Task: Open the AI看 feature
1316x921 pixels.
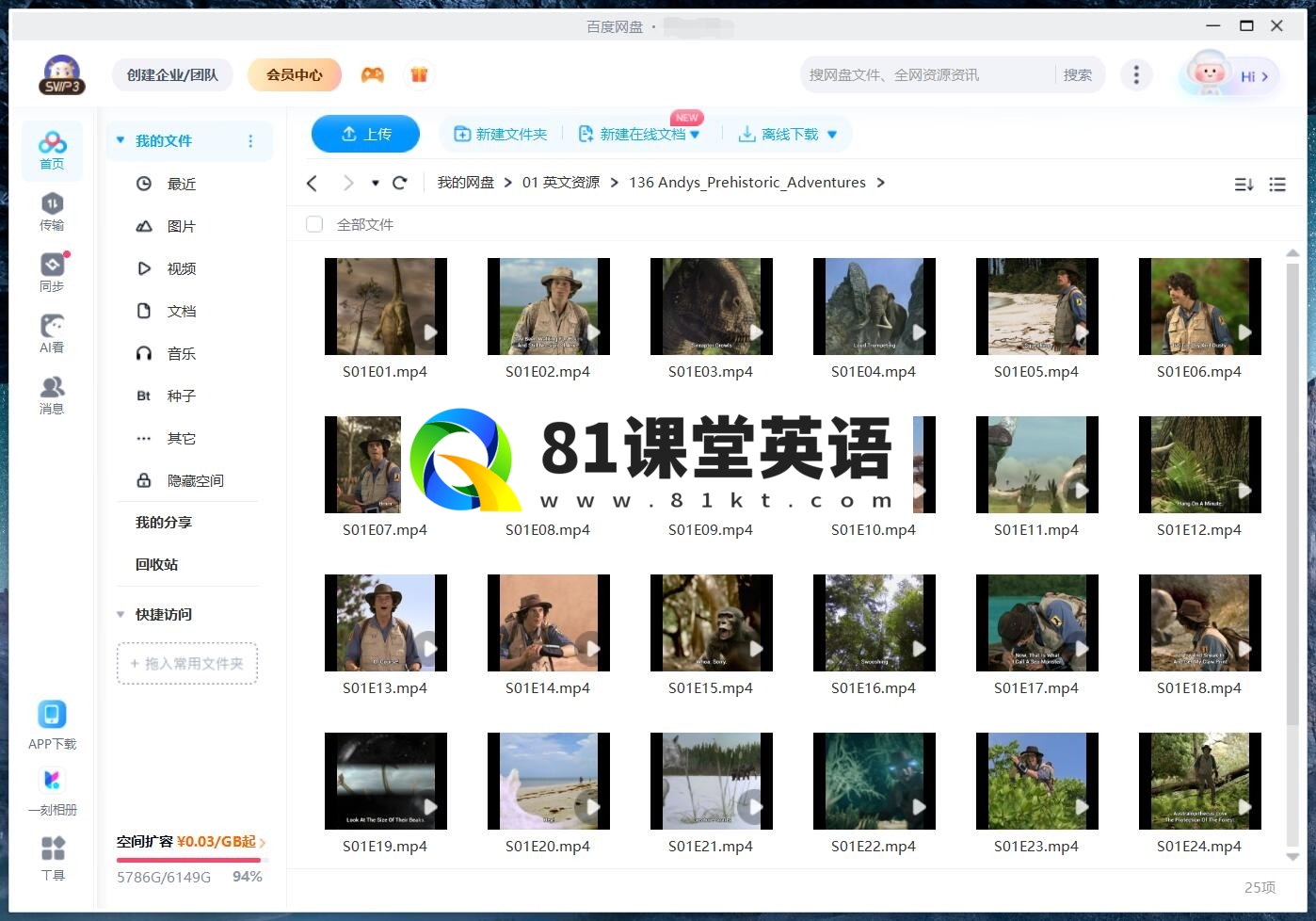Action: point(52,334)
